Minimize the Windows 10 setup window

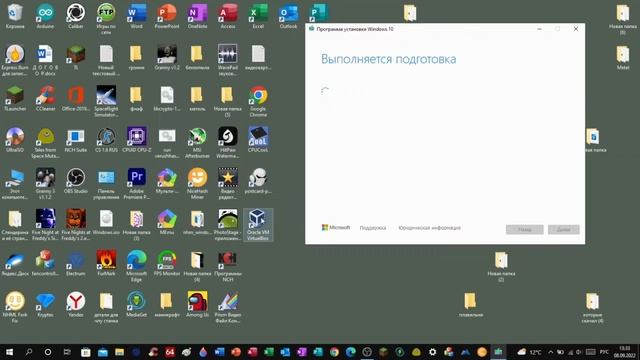[539, 29]
